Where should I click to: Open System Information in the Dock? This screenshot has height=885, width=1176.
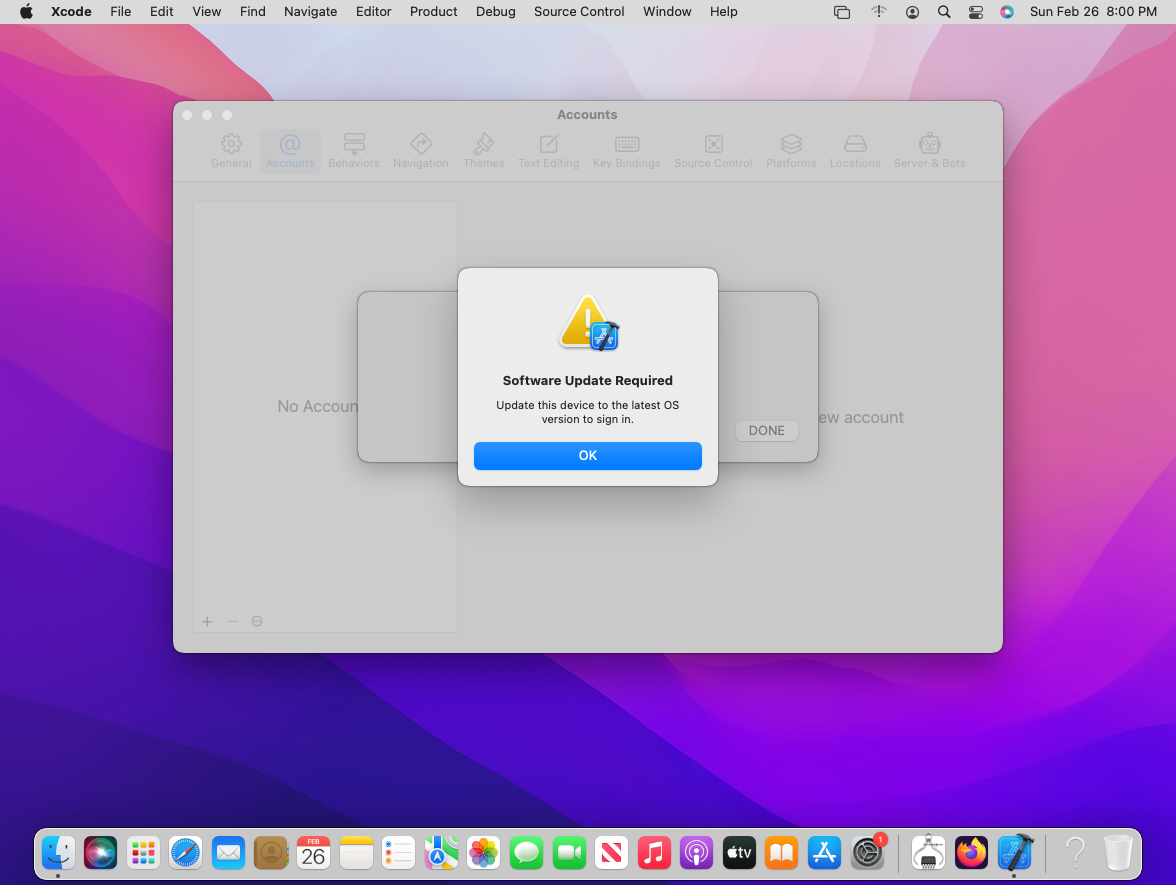tap(928, 853)
